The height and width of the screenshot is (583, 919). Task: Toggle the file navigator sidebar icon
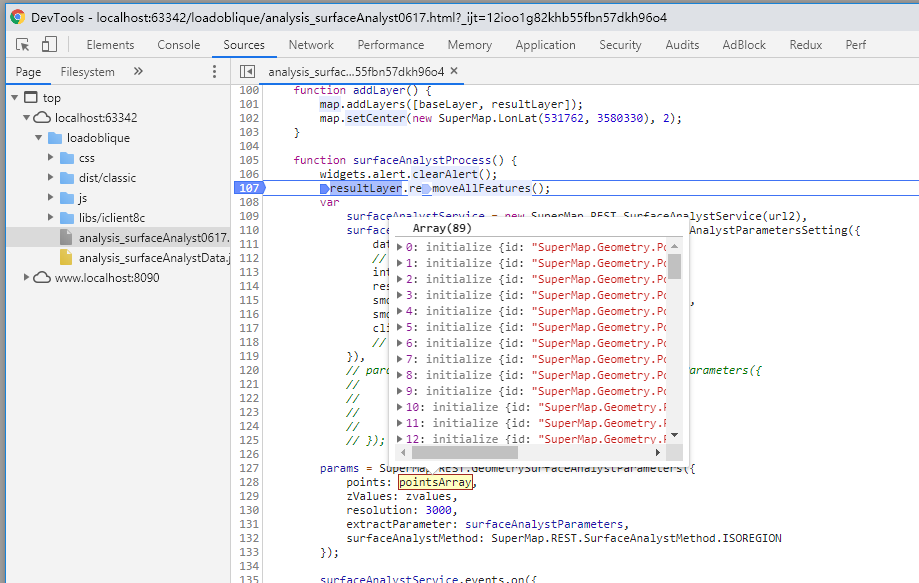pos(247,71)
